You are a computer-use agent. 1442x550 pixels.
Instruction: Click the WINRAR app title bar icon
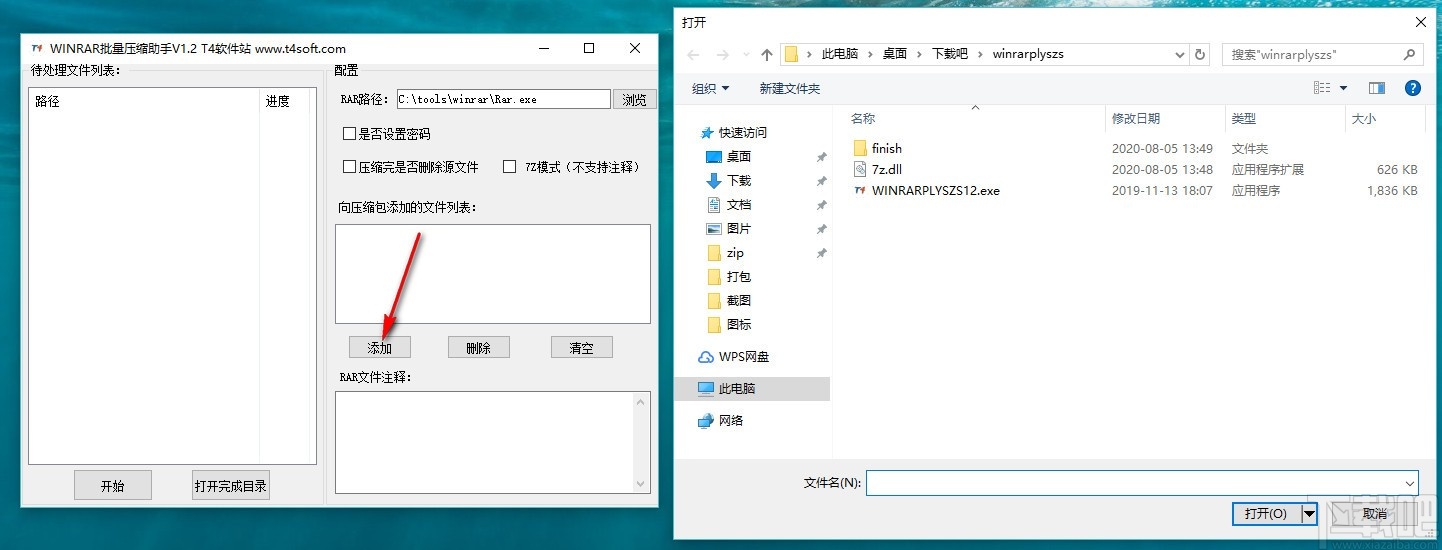(x=37, y=48)
